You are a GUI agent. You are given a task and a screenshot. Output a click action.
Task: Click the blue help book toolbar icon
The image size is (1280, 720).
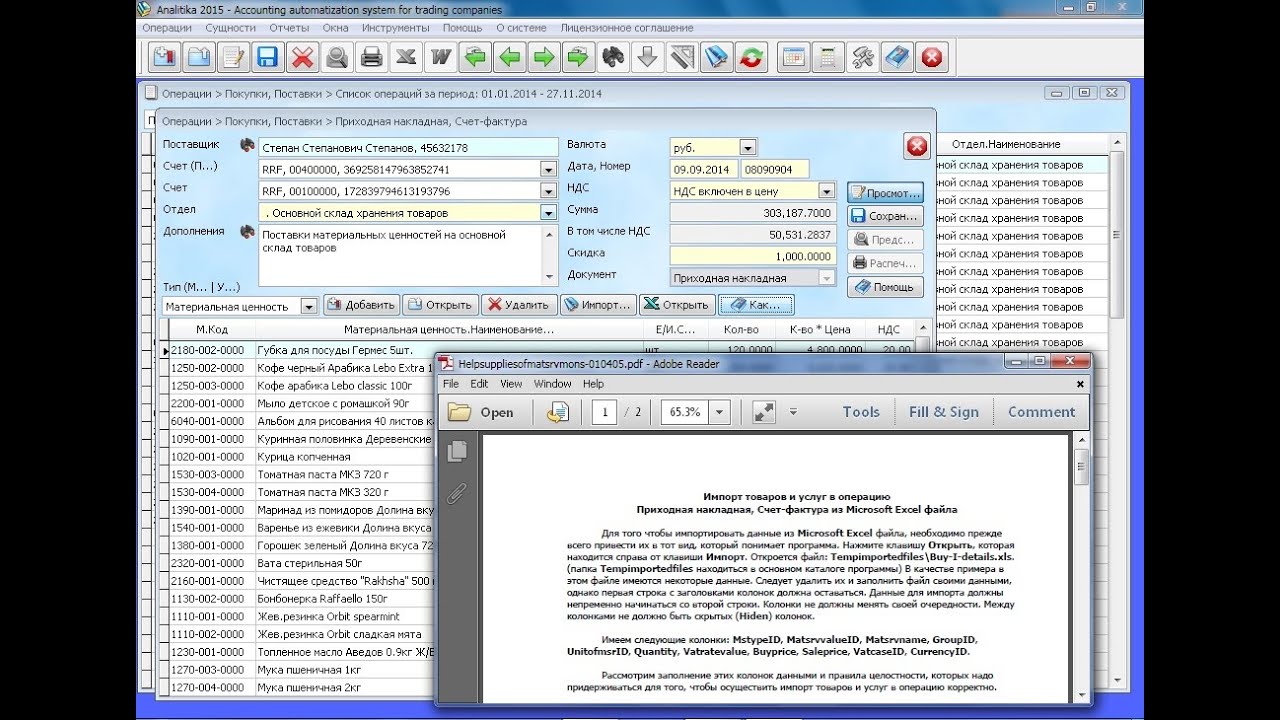pyautogui.click(x=897, y=57)
